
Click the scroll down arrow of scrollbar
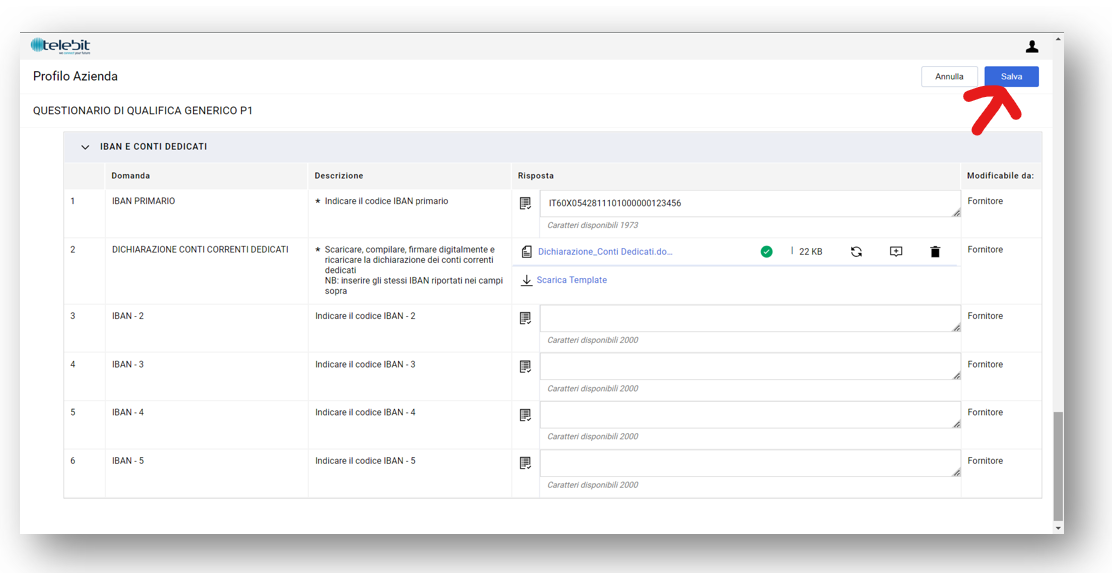(x=1058, y=528)
